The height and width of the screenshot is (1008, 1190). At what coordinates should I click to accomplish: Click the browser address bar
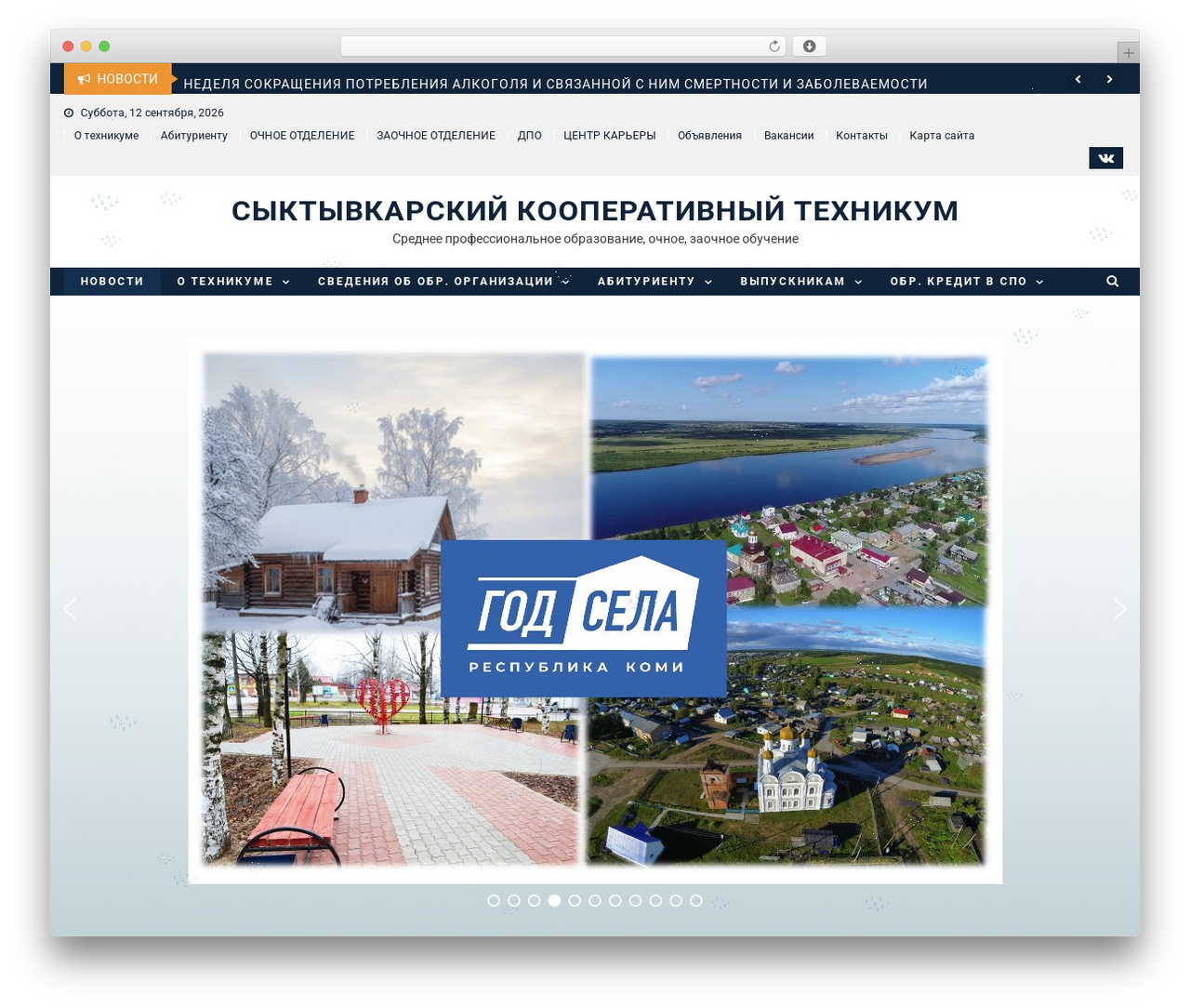[562, 46]
